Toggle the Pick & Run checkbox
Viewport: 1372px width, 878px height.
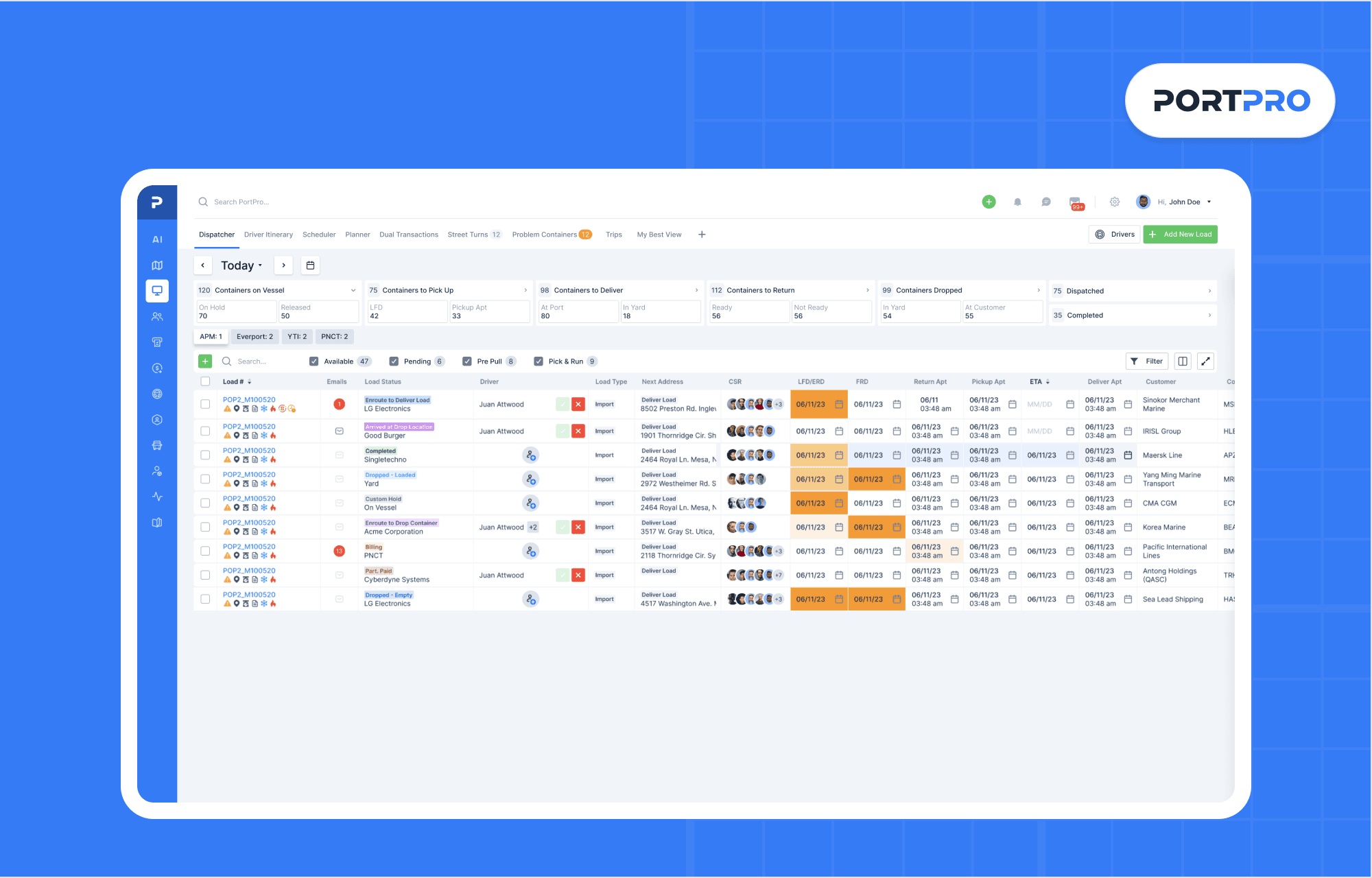(539, 361)
